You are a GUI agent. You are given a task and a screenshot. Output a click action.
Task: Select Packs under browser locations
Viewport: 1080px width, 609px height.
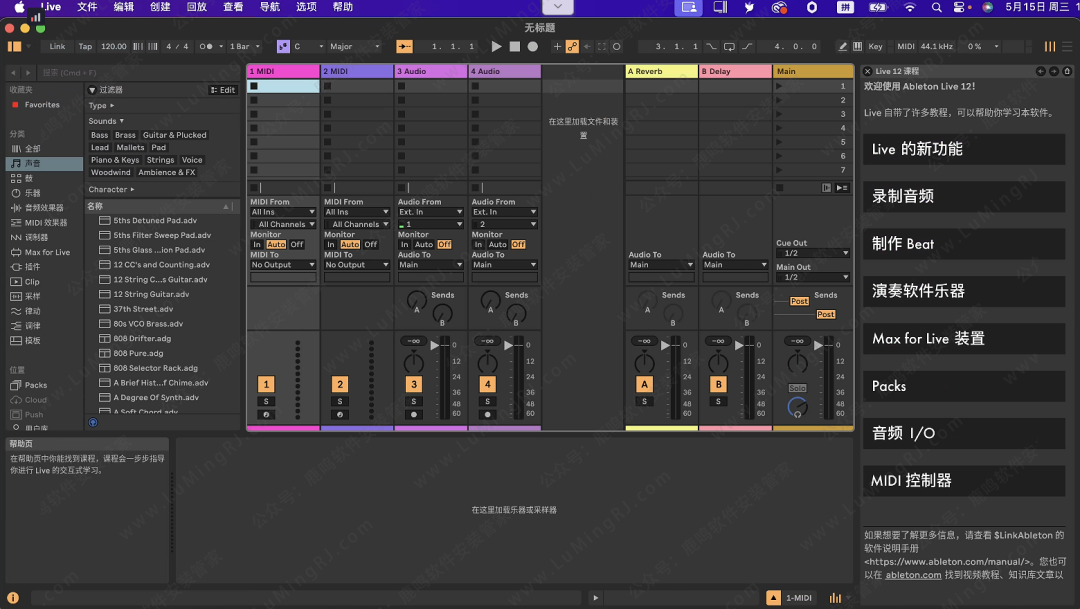point(36,385)
